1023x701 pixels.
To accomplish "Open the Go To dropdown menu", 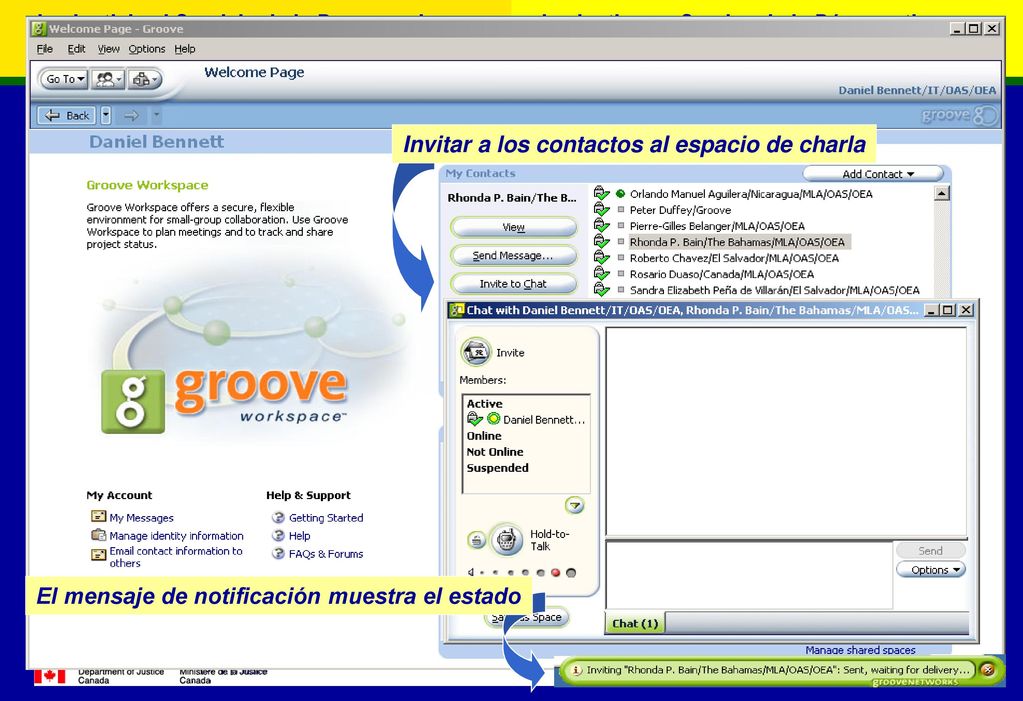I will tap(65, 79).
